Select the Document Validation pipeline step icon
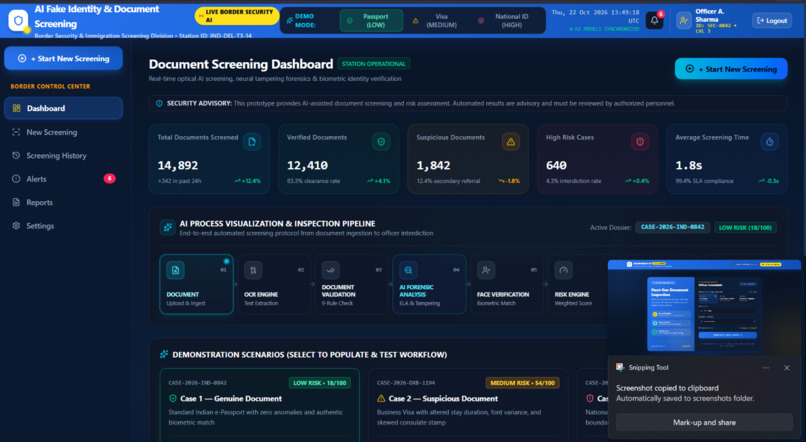Screen dimensions: 806x442 pos(331,270)
